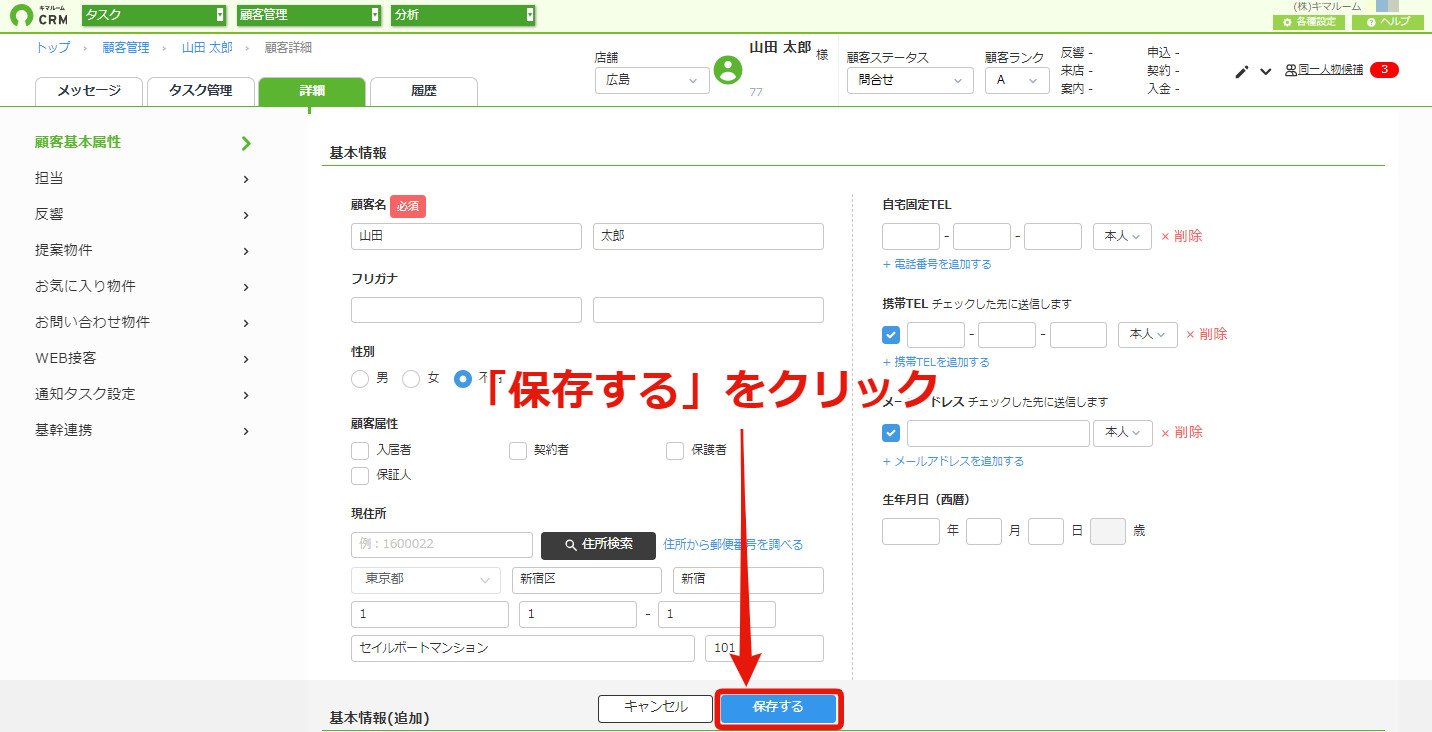Viewport: 1432px width, 732px height.
Task: Open the お気に入り物件 sidebar section
Action: click(142, 287)
